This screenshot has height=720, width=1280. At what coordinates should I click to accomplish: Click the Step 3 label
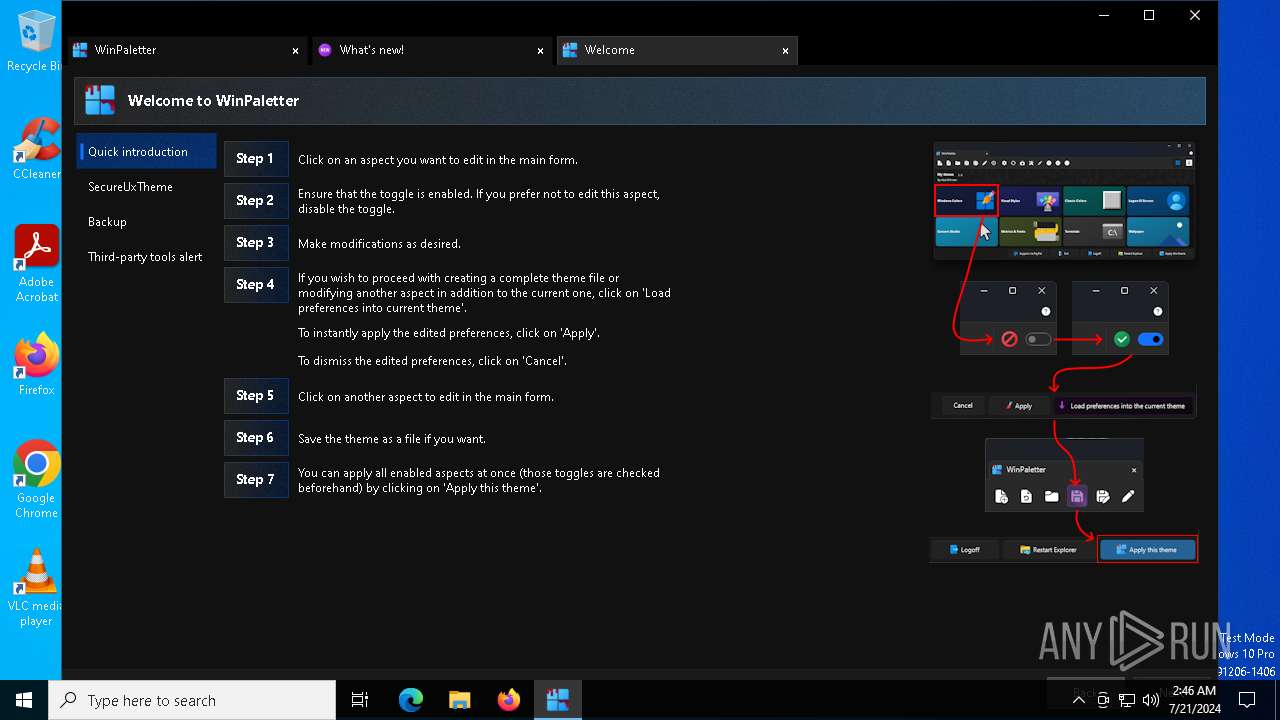[256, 243]
